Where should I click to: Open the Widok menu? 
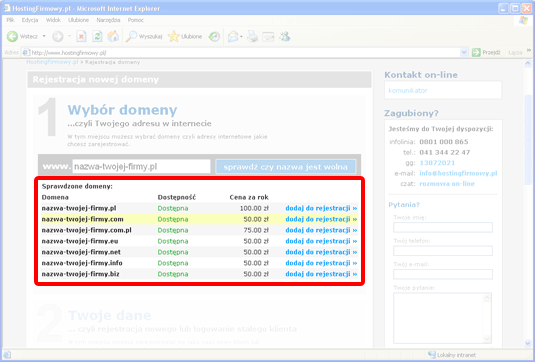pos(53,20)
